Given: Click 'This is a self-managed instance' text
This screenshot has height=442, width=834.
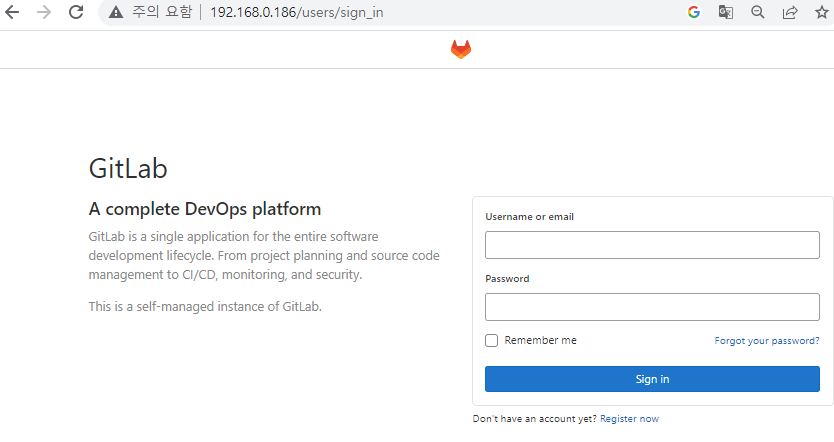Looking at the screenshot, I should pyautogui.click(x=205, y=306).
